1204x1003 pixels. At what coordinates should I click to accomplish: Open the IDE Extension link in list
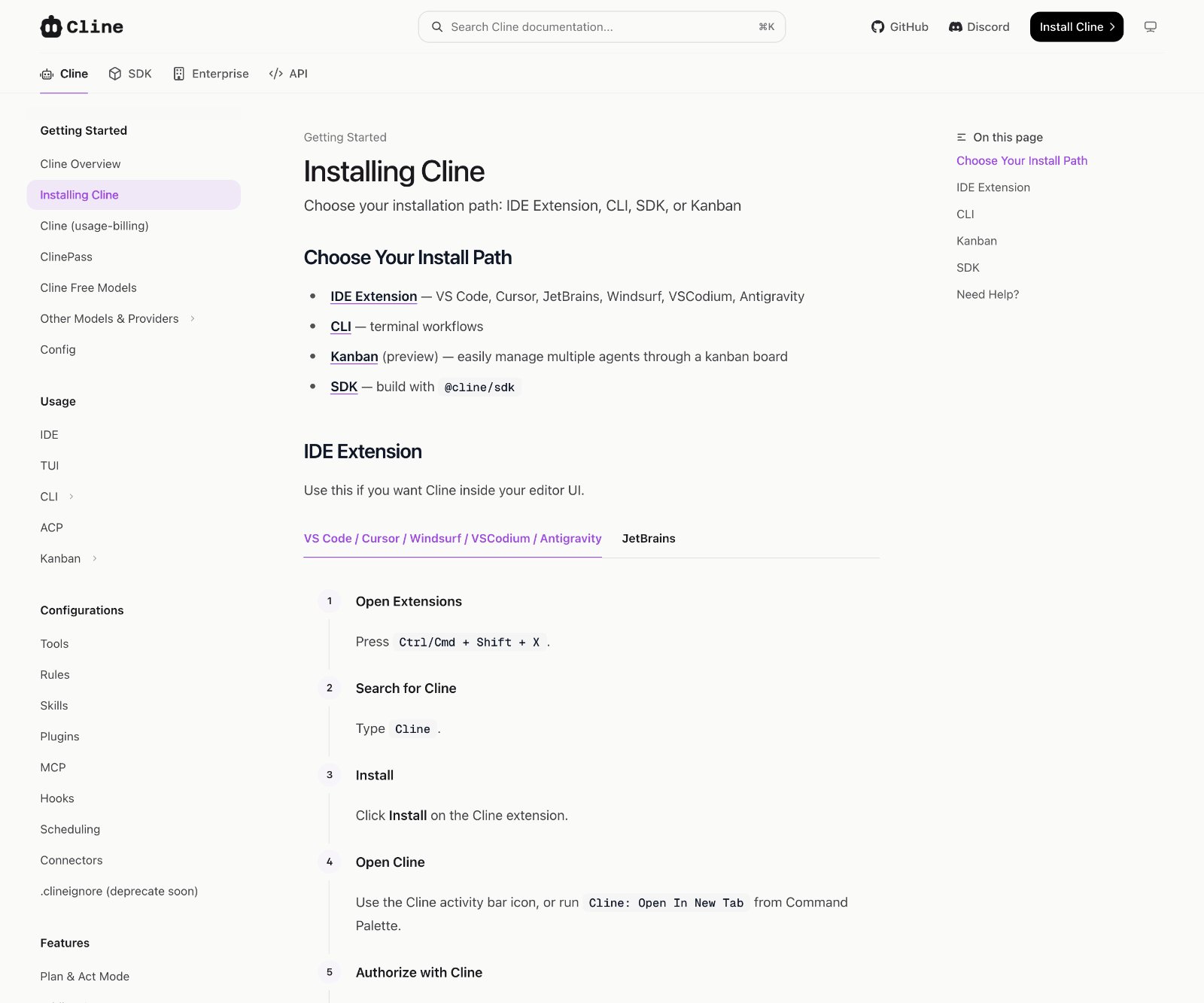click(373, 296)
